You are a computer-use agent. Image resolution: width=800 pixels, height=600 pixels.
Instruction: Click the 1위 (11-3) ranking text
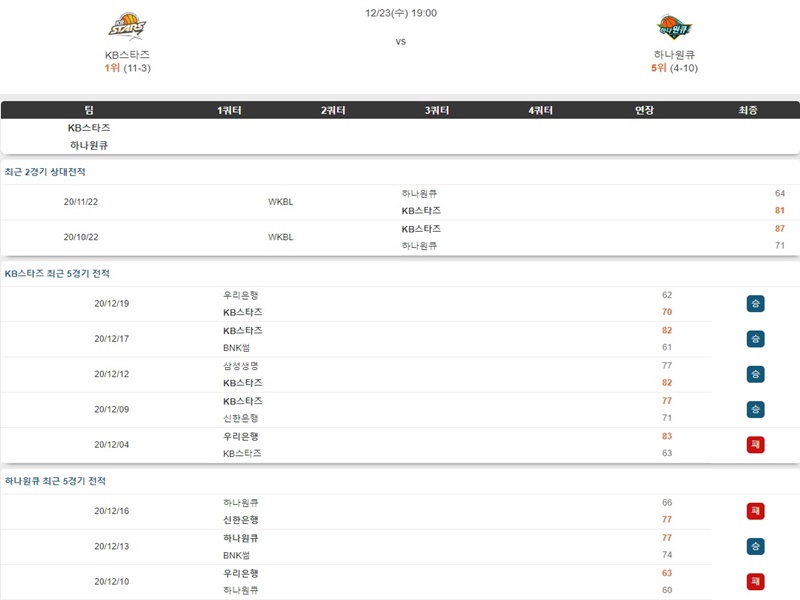tap(128, 68)
